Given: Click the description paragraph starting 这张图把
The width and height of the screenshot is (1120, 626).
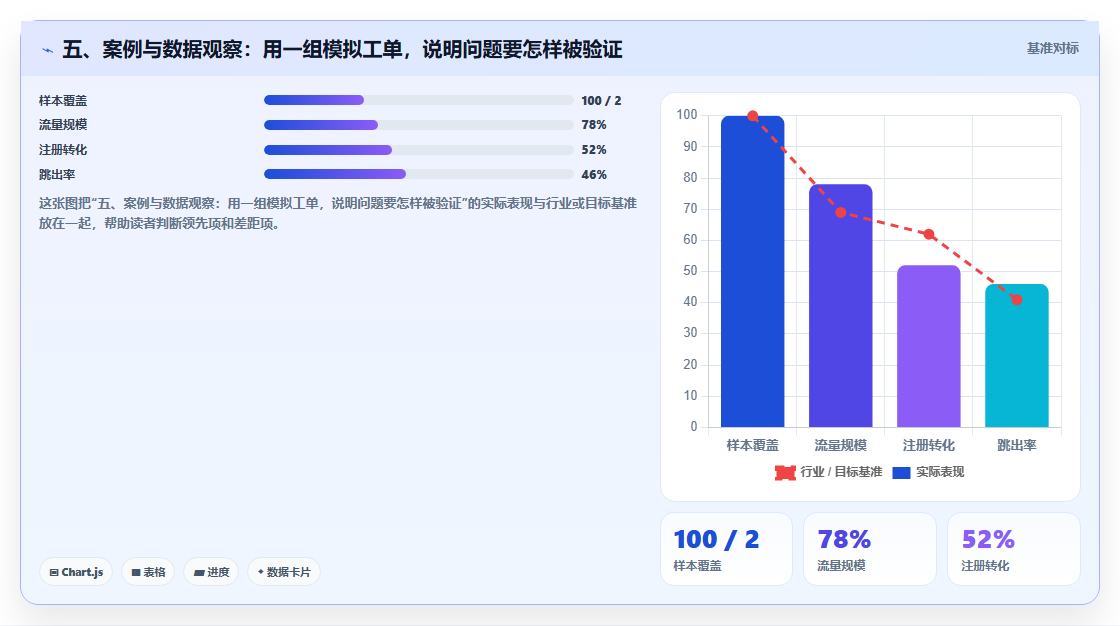Looking at the screenshot, I should (338, 214).
